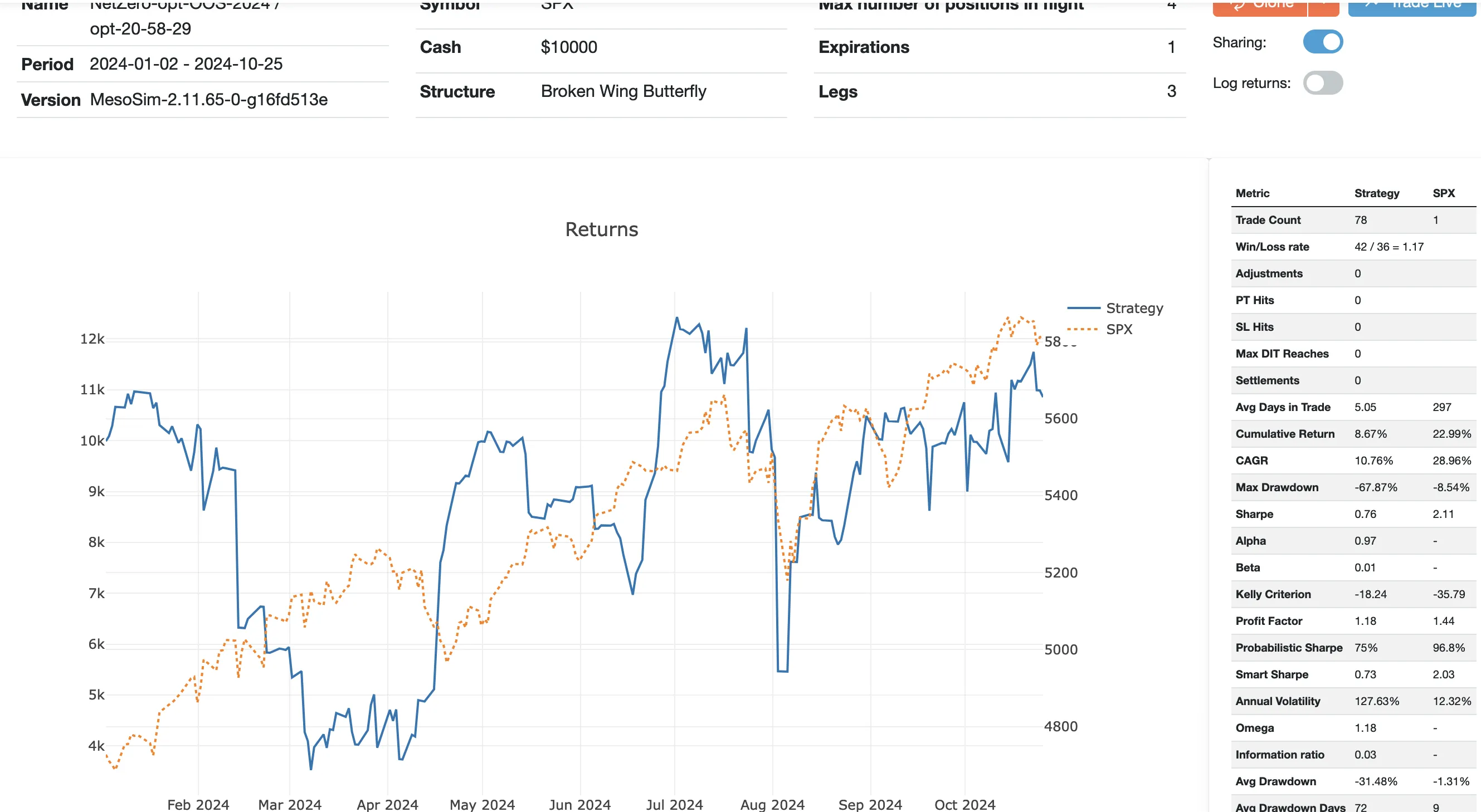Select the Cumulative Return metric row
Viewport: 1481px width, 812px height.
coord(1284,434)
